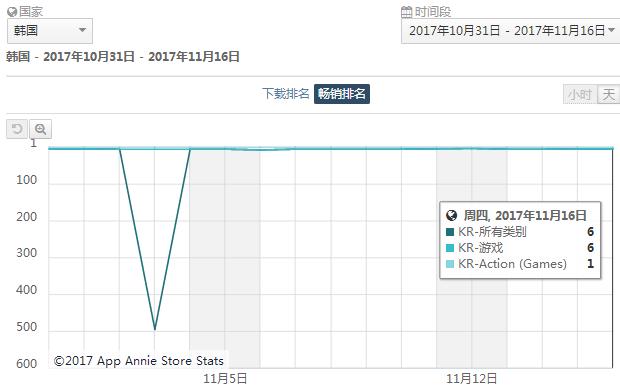Click the calendar icon beside 时间段
Image resolution: width=620 pixels, height=388 pixels.
406,12
